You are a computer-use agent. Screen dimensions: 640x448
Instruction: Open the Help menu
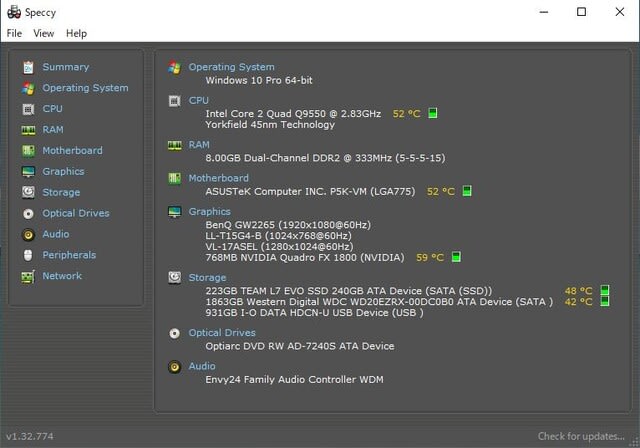coord(76,33)
